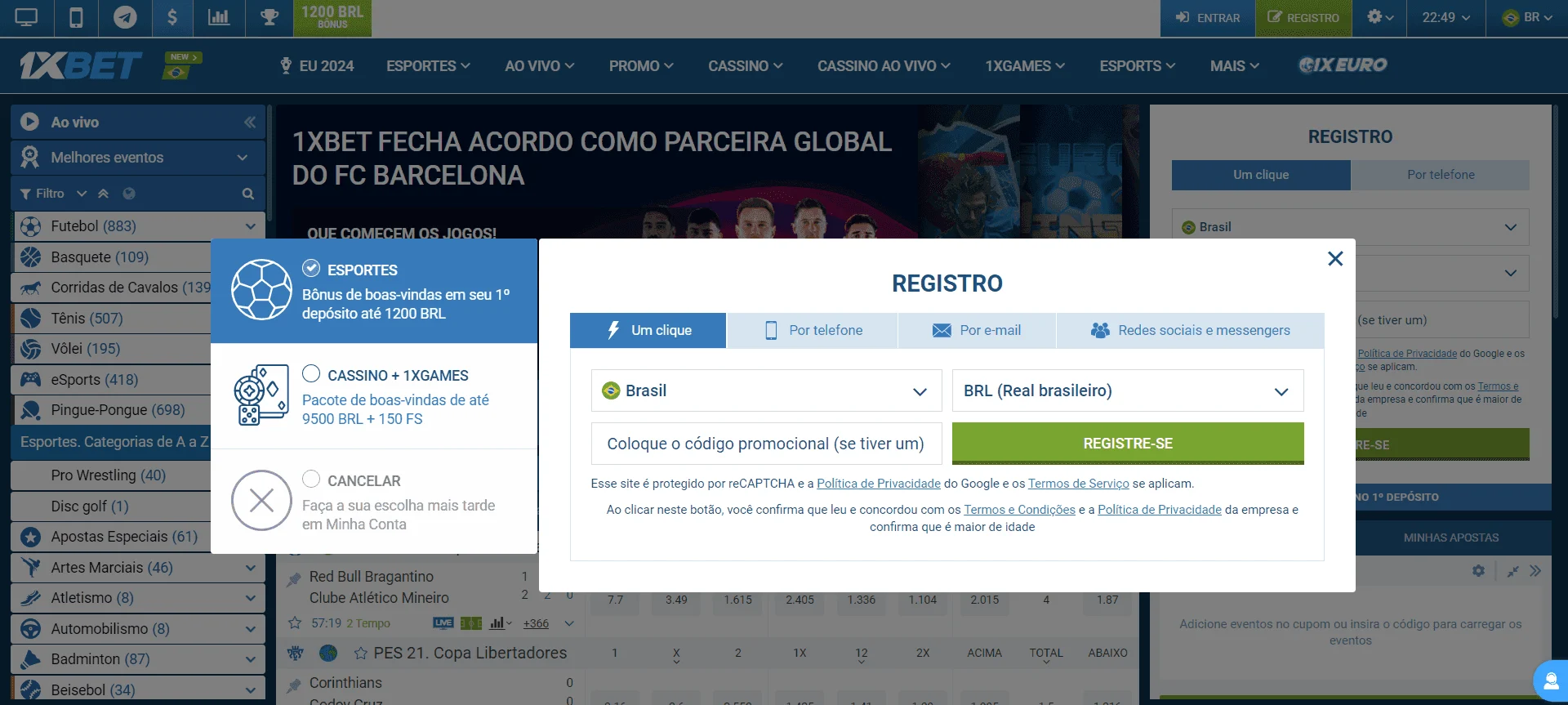Open the EU 2024 menu item

pyautogui.click(x=318, y=66)
